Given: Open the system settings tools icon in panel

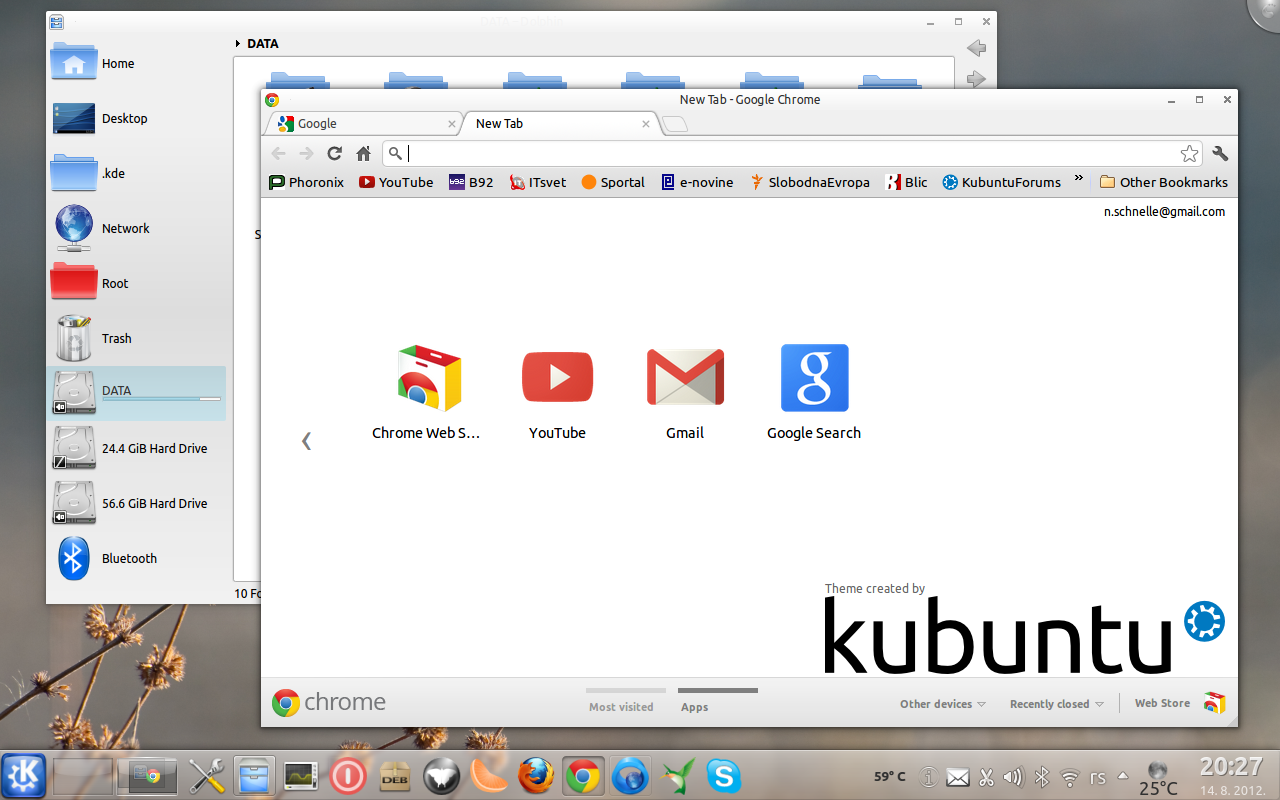Looking at the screenshot, I should click(x=207, y=775).
